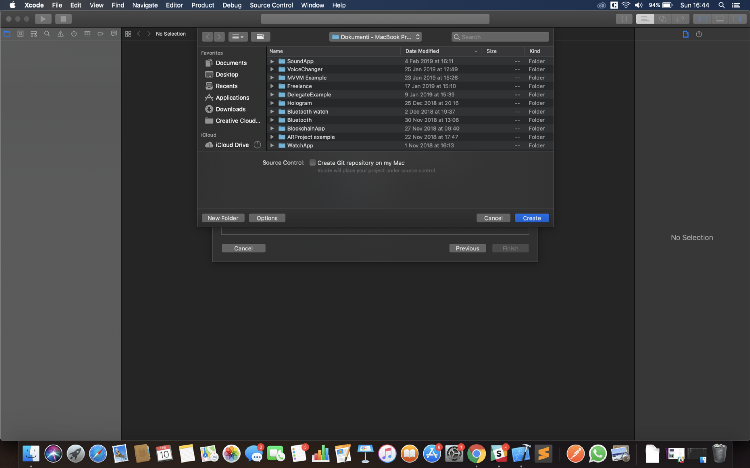
Task: Expand the MVVM Example folder
Action: click(272, 78)
